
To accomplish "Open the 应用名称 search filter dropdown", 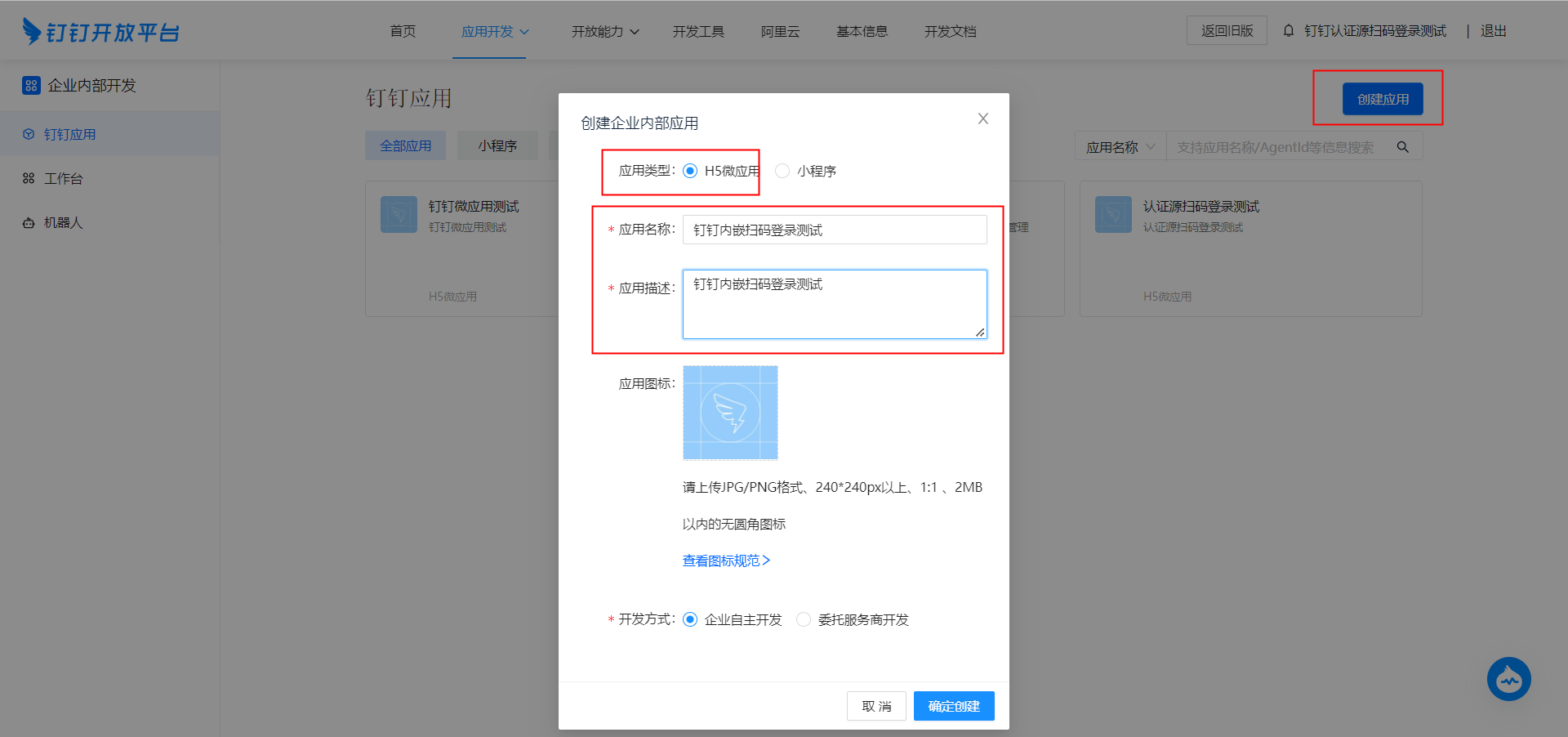I will [x=1120, y=147].
